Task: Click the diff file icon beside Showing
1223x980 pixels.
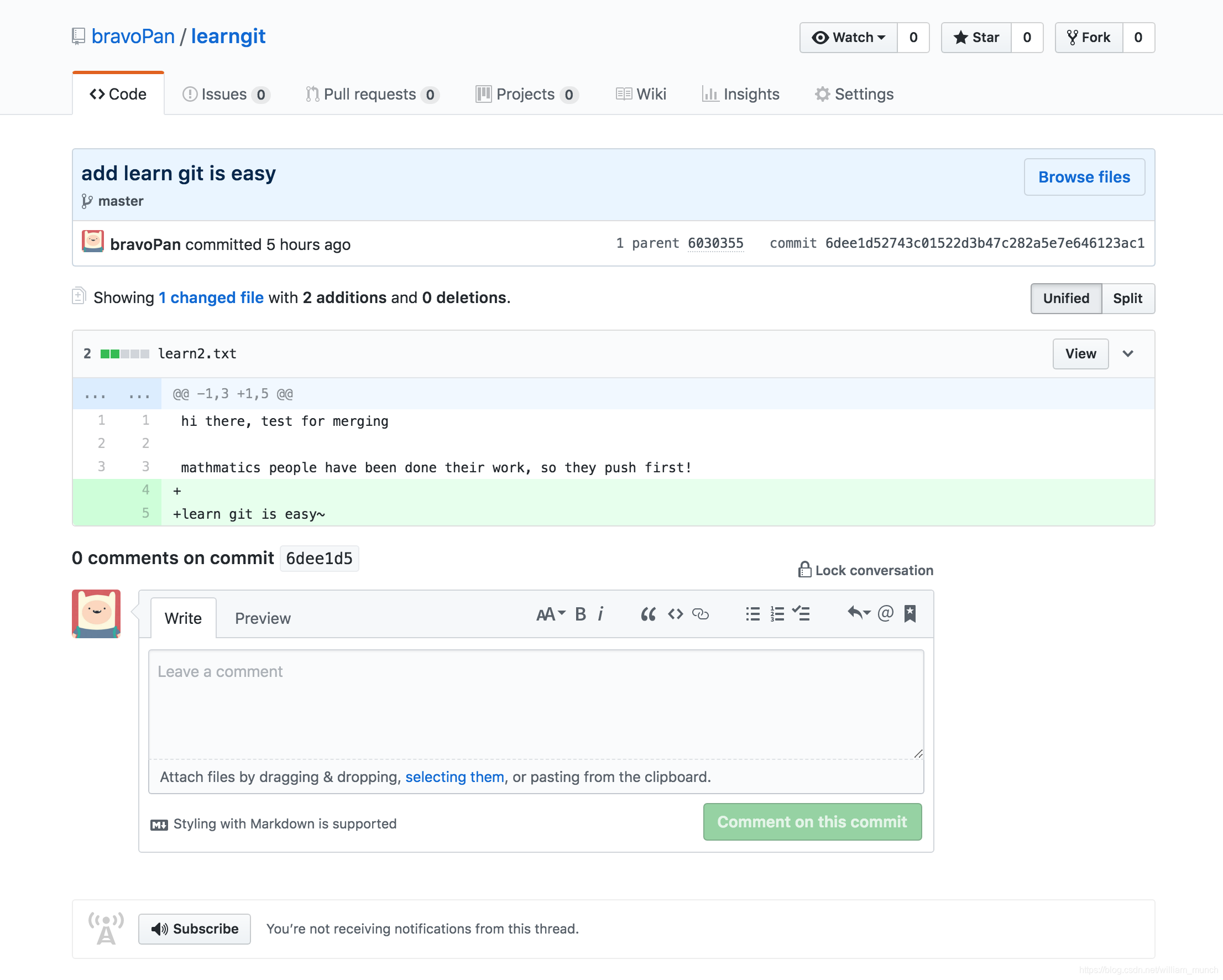Action: 79,296
